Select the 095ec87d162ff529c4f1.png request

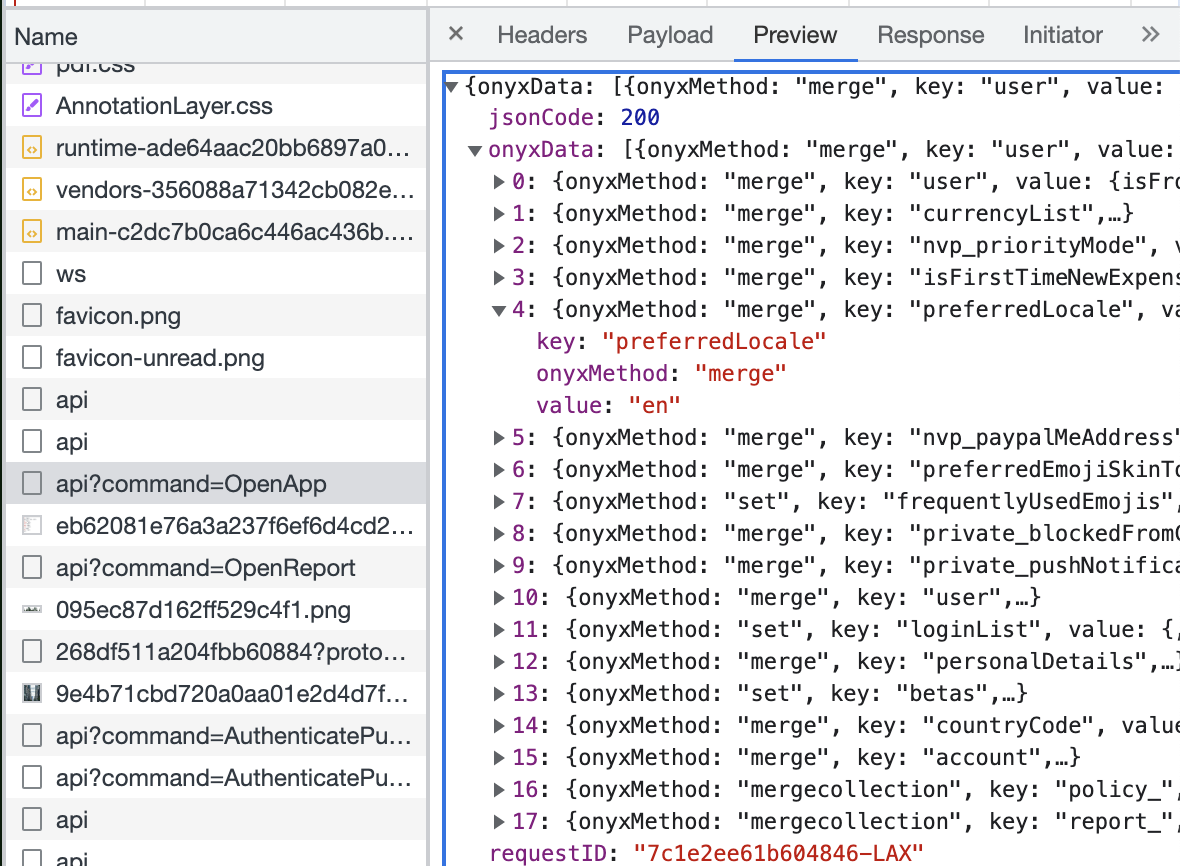coord(216,609)
